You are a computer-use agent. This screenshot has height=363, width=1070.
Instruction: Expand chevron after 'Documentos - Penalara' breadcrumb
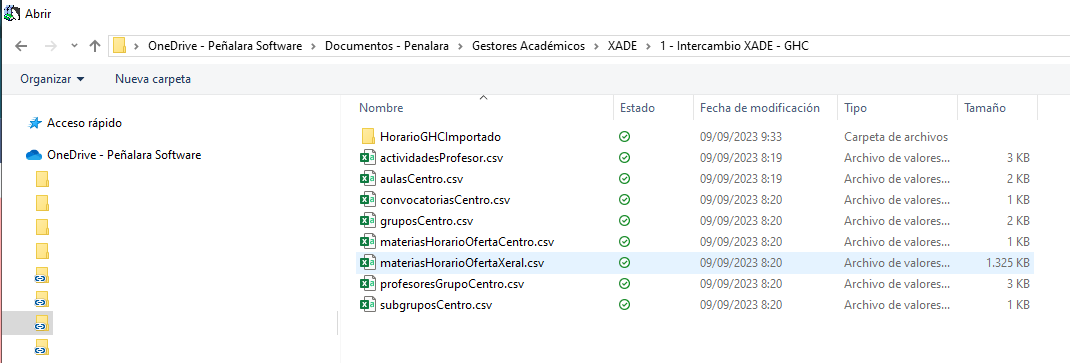point(460,46)
